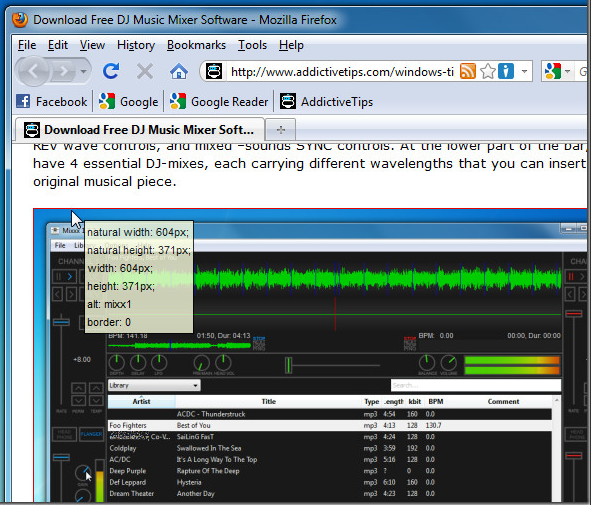Open the View menu
Screen dimensions: 592x505
92,45
